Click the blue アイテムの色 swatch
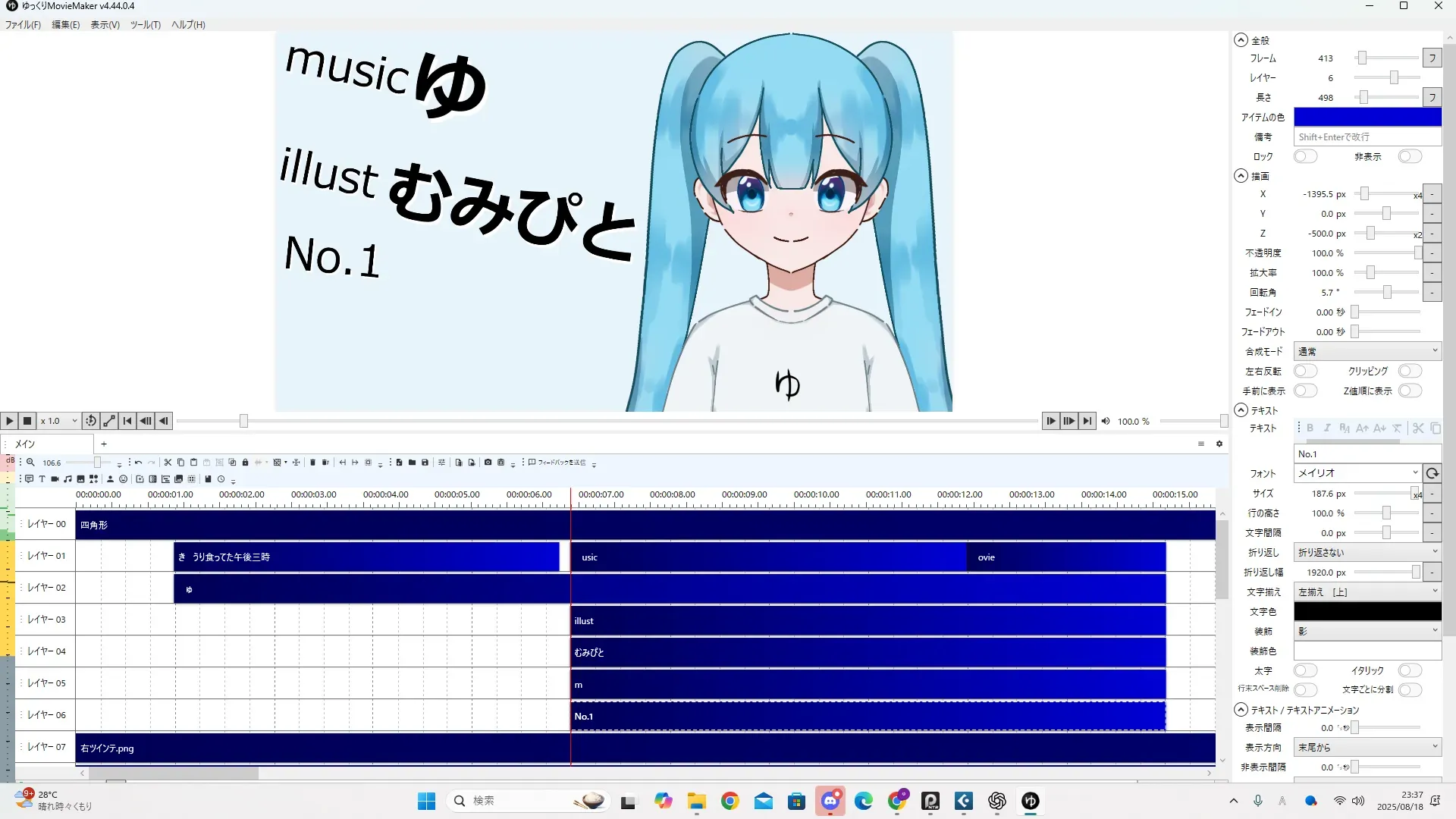1456x819 pixels. [x=1367, y=117]
